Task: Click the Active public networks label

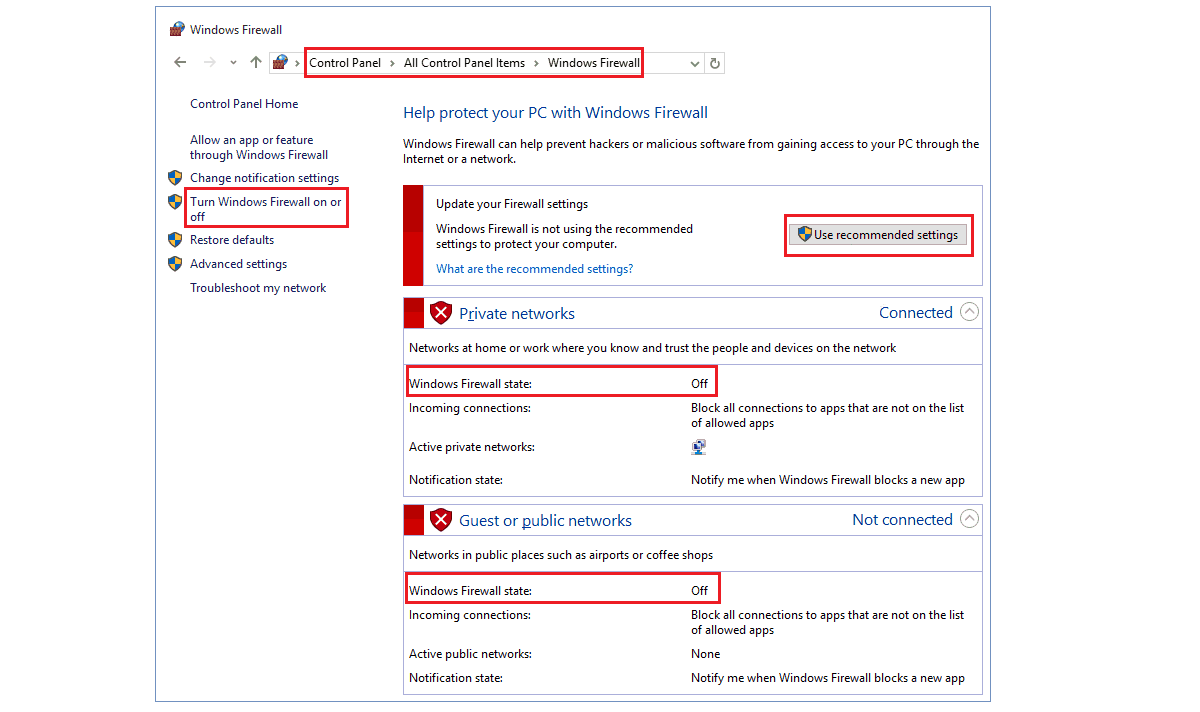Action: tap(470, 654)
